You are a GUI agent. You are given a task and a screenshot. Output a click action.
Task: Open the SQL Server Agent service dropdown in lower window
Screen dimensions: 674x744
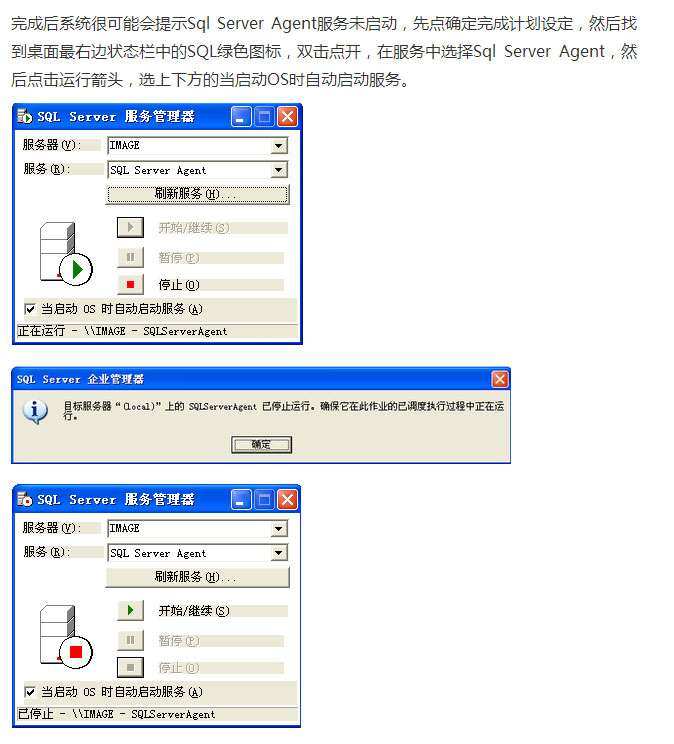(279, 553)
